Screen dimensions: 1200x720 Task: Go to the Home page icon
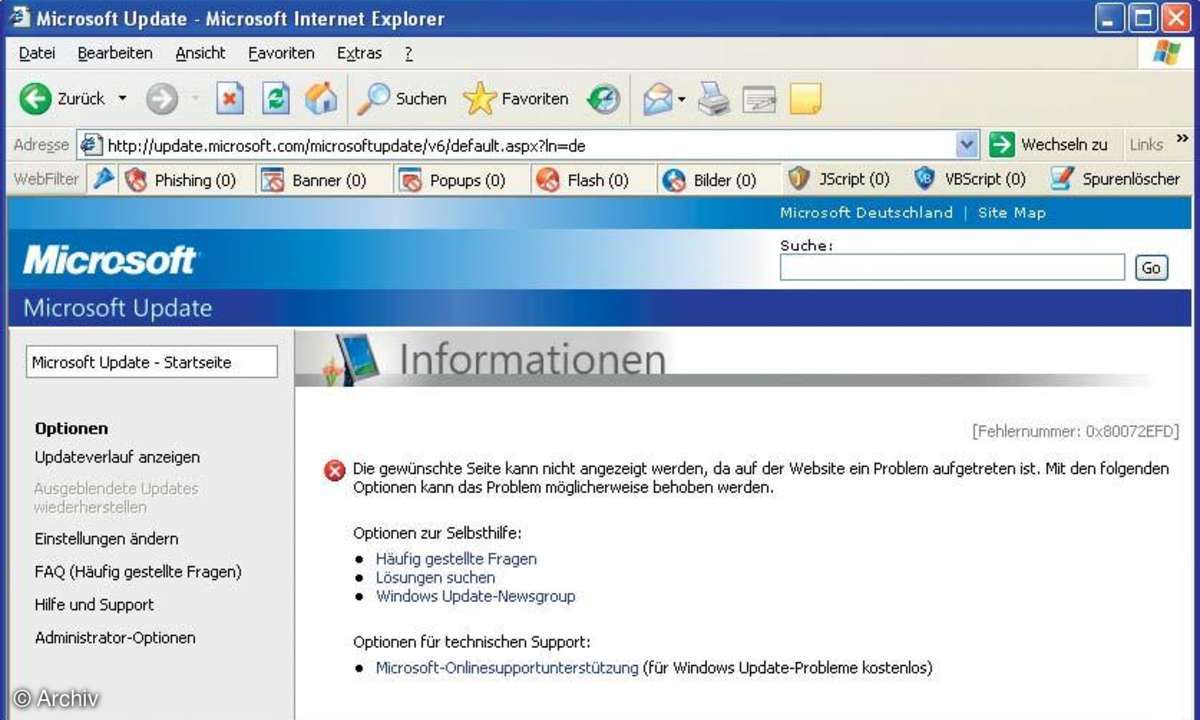(321, 98)
